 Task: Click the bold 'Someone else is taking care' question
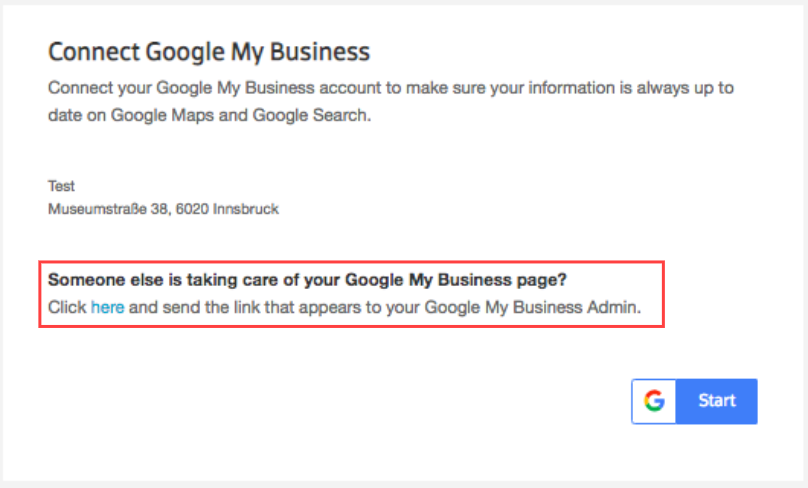point(315,278)
